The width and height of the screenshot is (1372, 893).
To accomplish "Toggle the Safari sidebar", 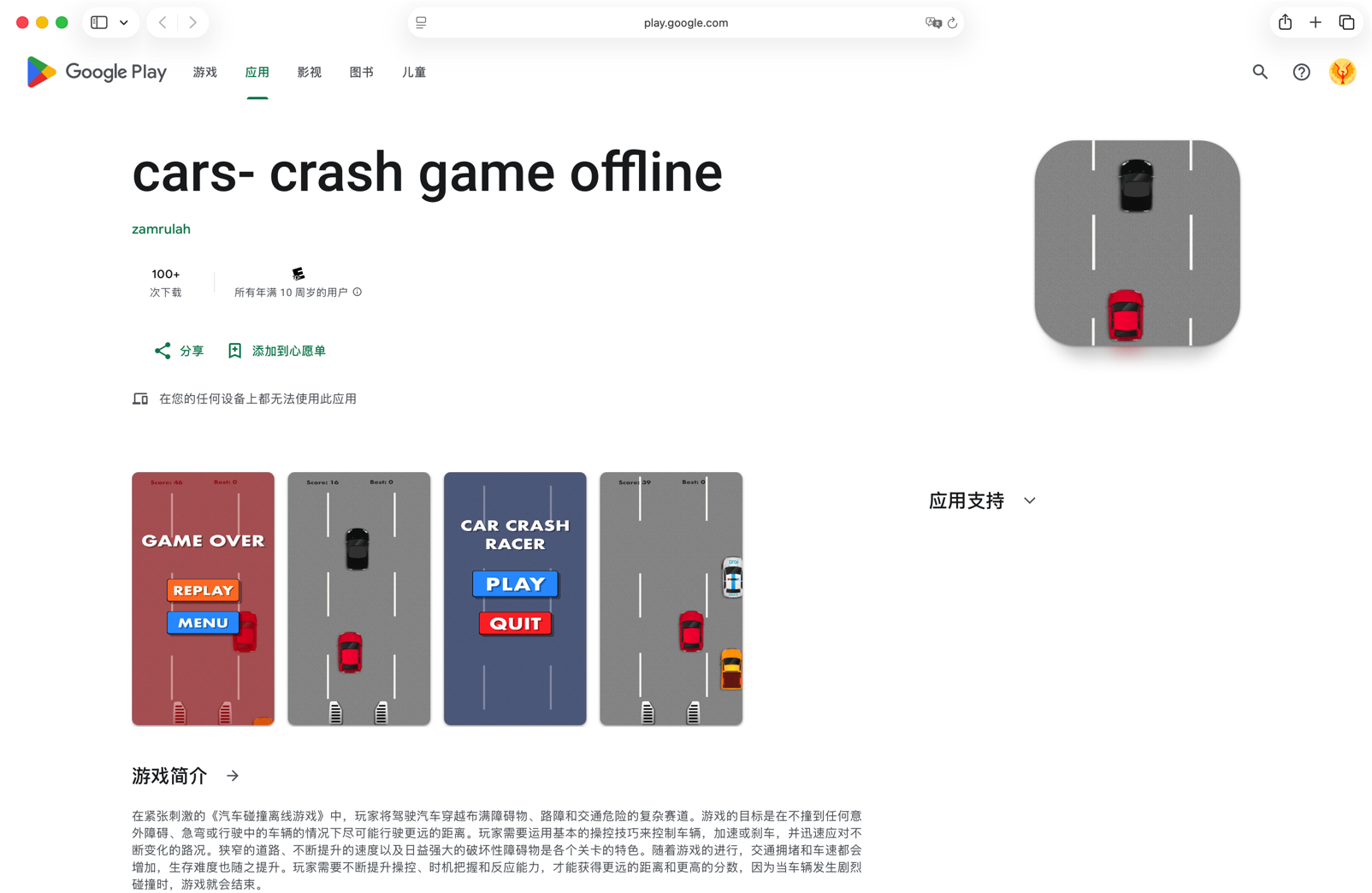I will [x=99, y=23].
